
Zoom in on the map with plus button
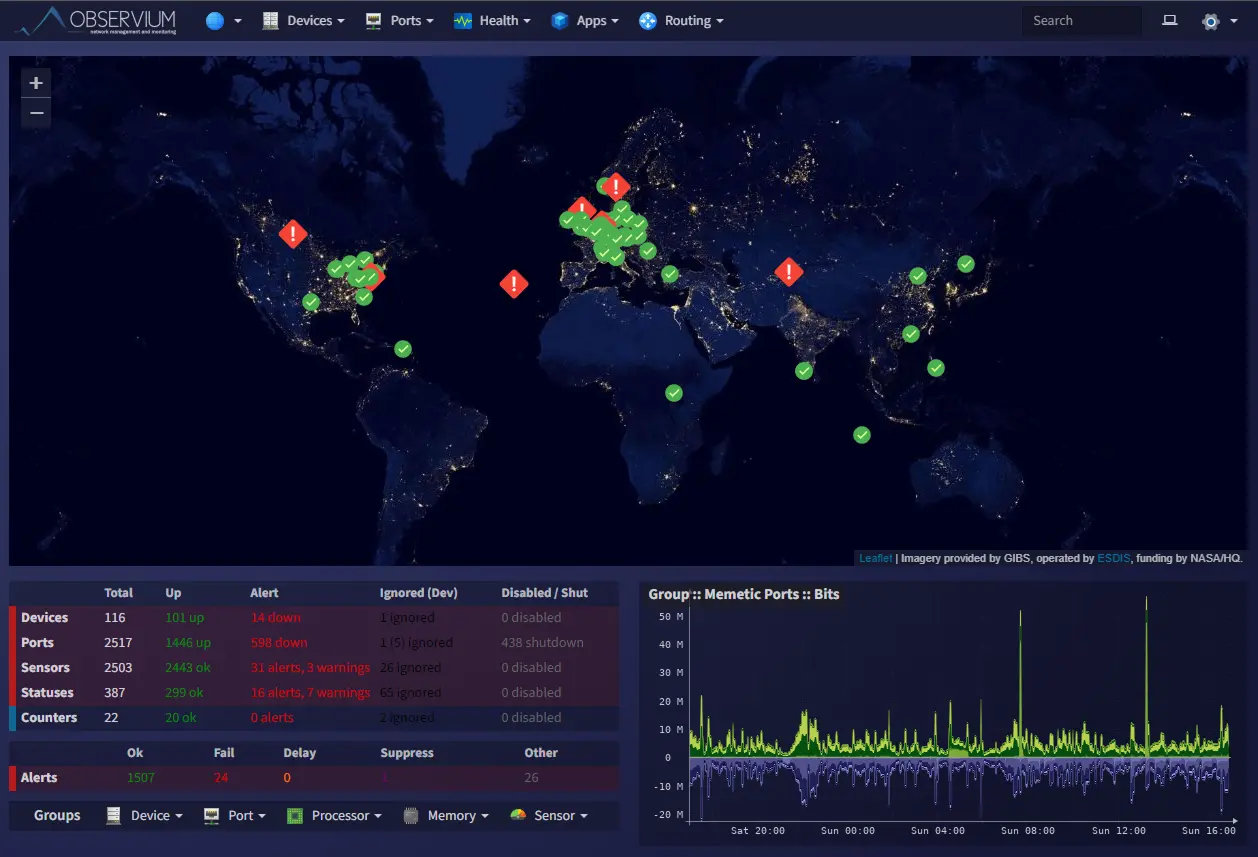pos(36,82)
